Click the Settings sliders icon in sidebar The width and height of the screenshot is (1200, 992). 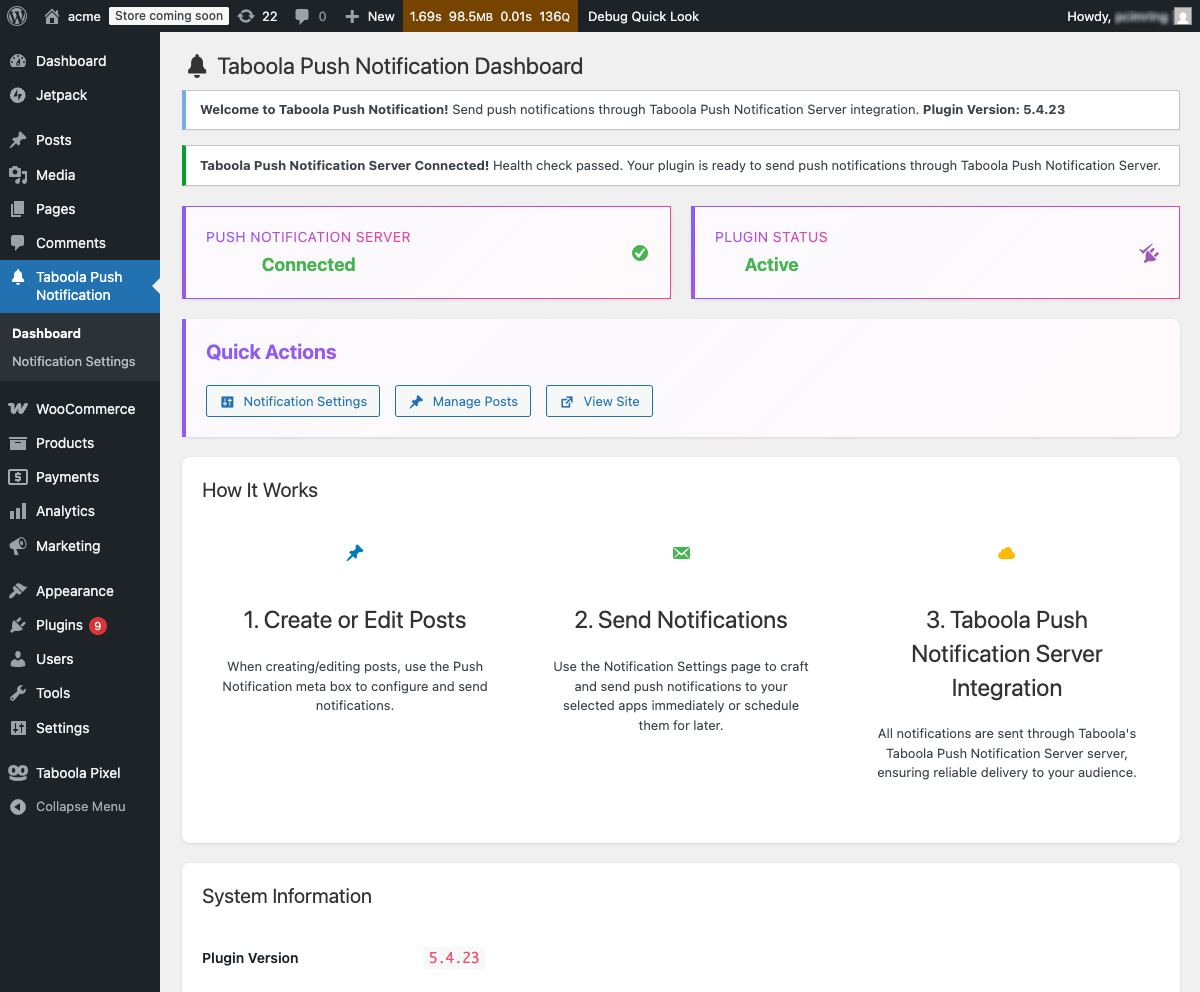(x=18, y=728)
